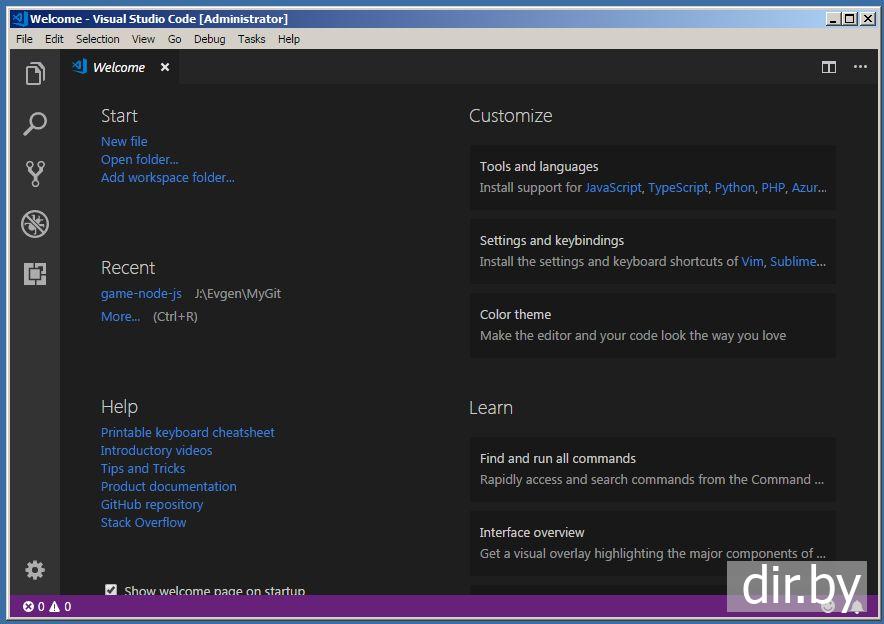Open the Source Control view

click(x=35, y=174)
